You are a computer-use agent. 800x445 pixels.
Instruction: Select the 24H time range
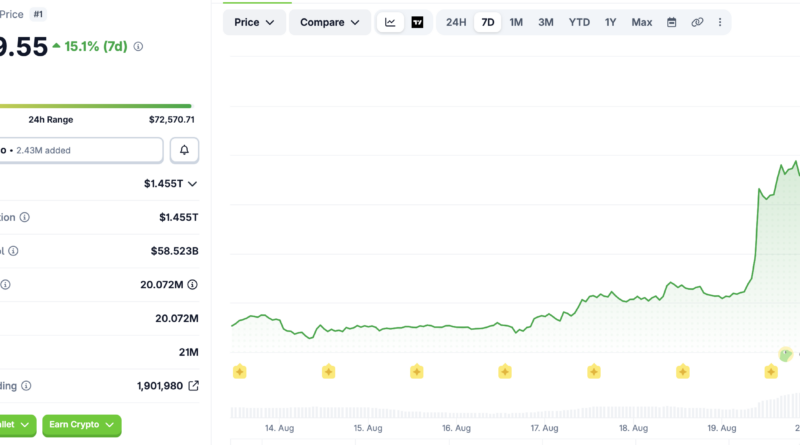pos(456,22)
